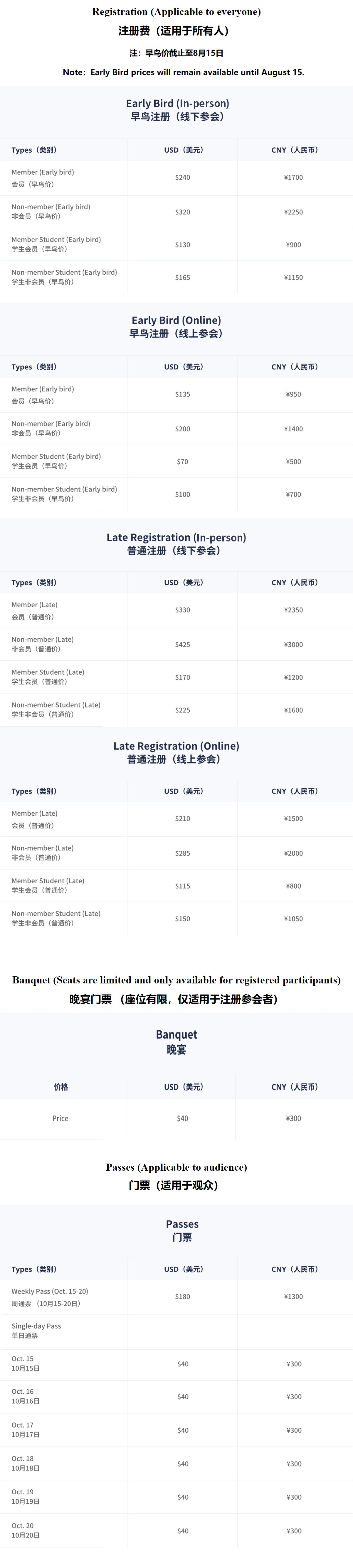Click the $180 Weekly Pass price
Viewport: 353px width, 1568px height.
[183, 1297]
